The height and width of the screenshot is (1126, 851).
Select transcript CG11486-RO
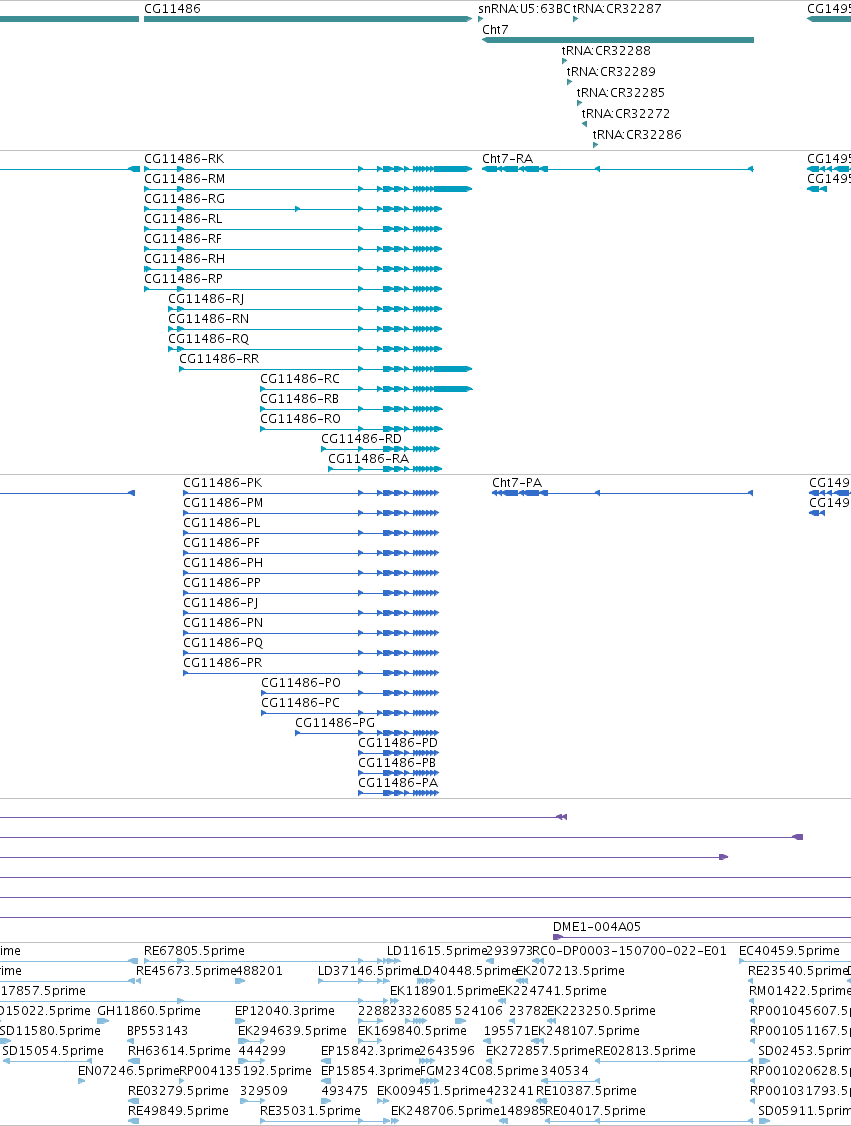300,420
